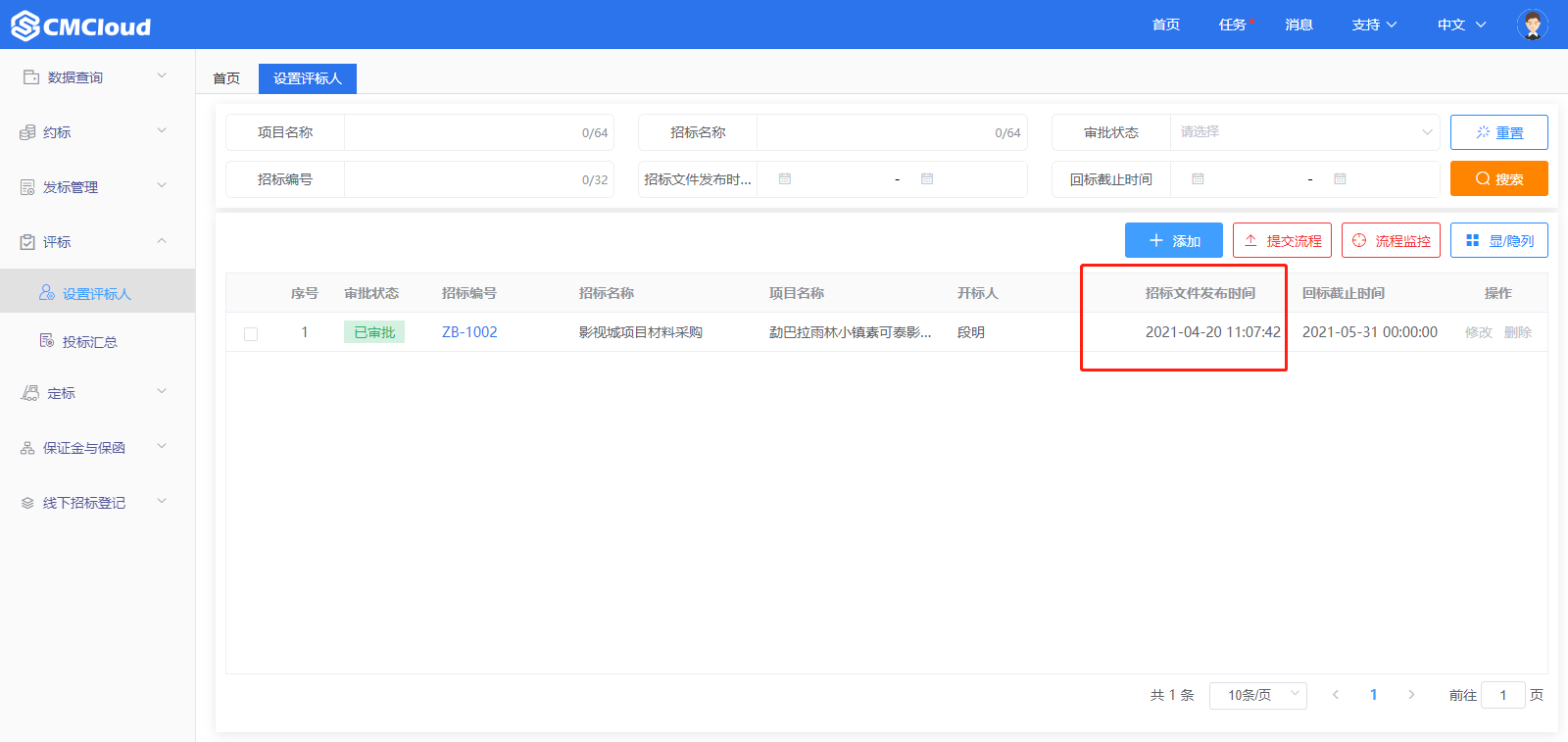Click the 已审批 status tag
1568x742 pixels.
(x=374, y=332)
